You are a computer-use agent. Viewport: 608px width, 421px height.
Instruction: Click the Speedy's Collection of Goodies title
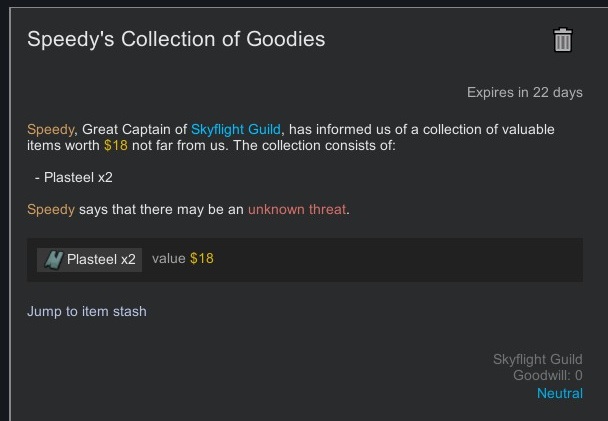[x=176, y=40]
